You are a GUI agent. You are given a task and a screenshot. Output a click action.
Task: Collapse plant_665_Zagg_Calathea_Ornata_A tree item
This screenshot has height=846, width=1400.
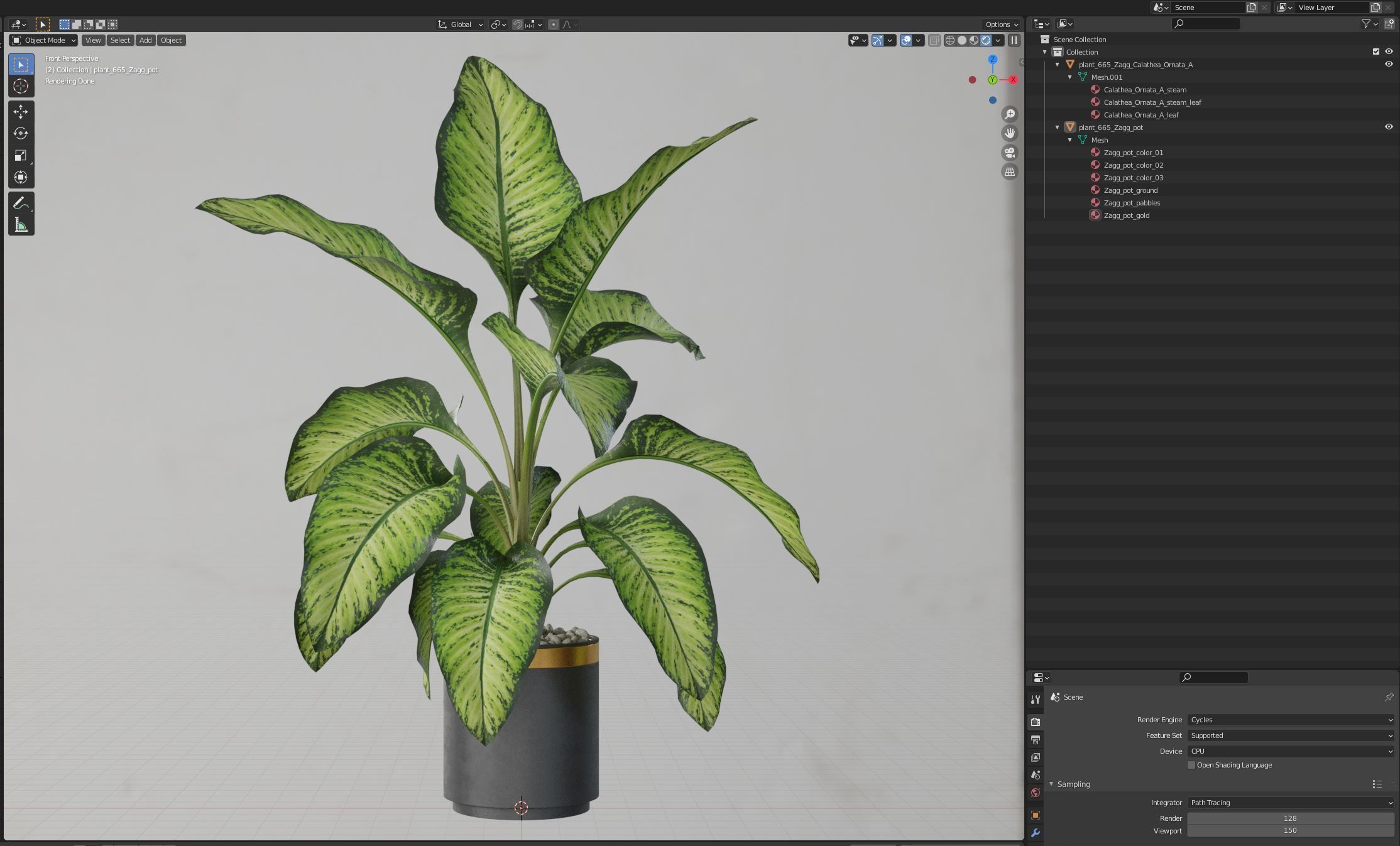[1058, 65]
